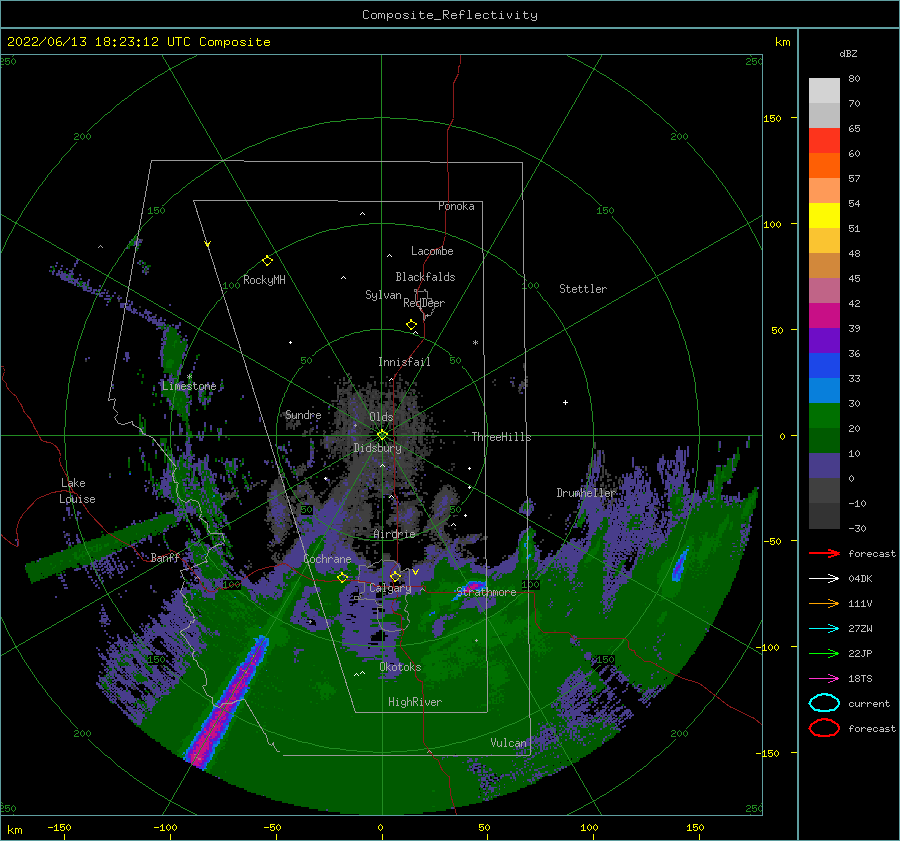Screen dimensions: 900x841
Task: Click the red 65 dBZ color swatch
Action: coord(824,140)
